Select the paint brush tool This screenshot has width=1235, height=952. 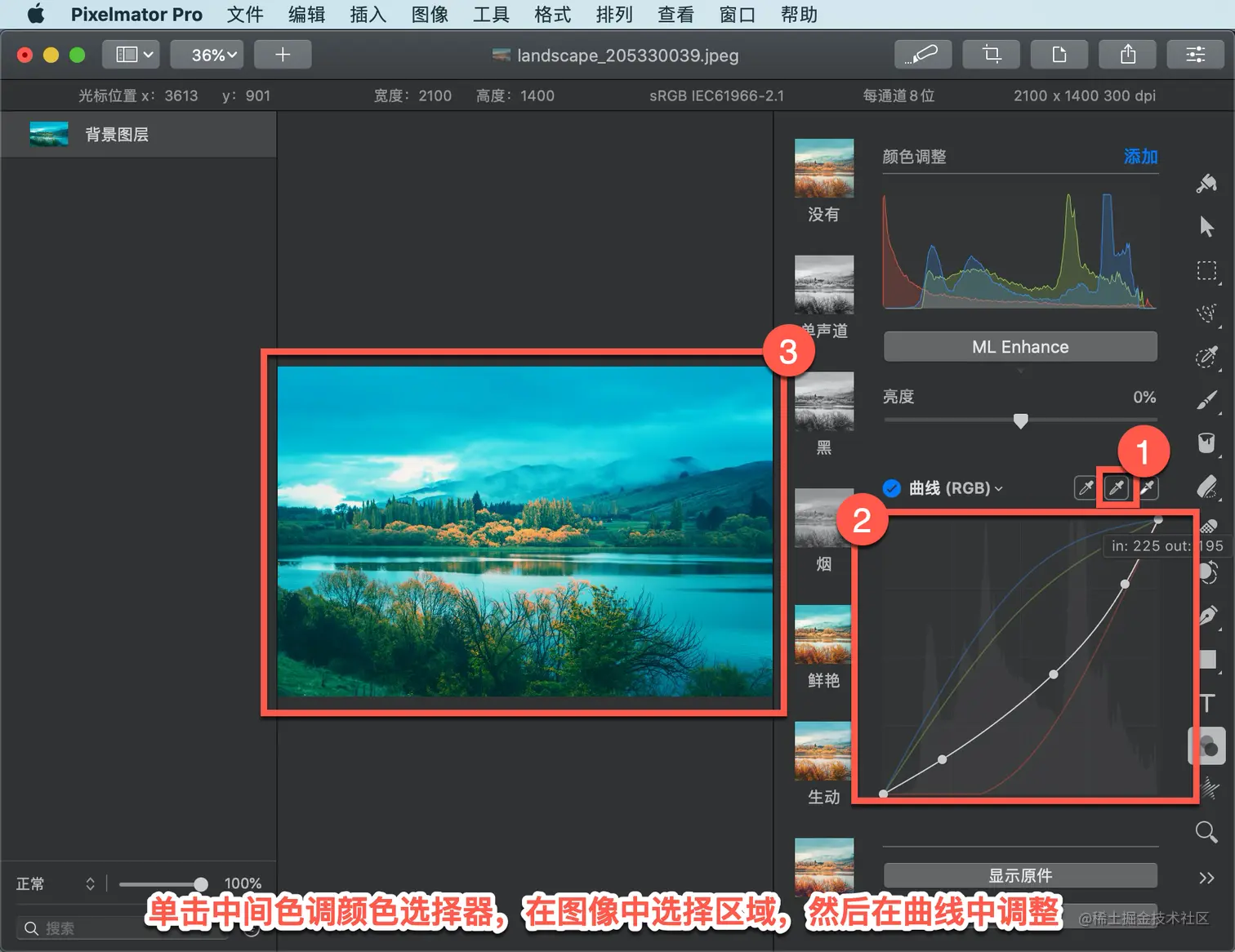(1206, 400)
